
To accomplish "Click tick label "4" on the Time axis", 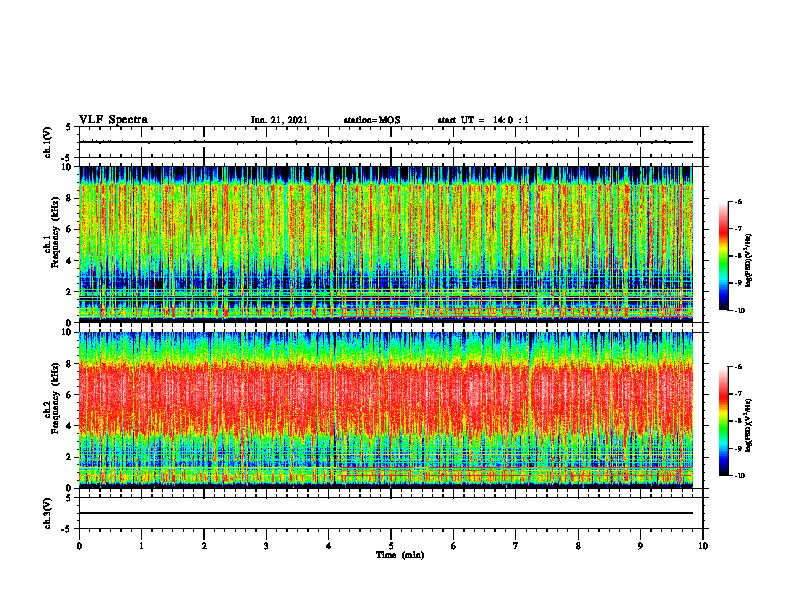I will click(x=329, y=546).
